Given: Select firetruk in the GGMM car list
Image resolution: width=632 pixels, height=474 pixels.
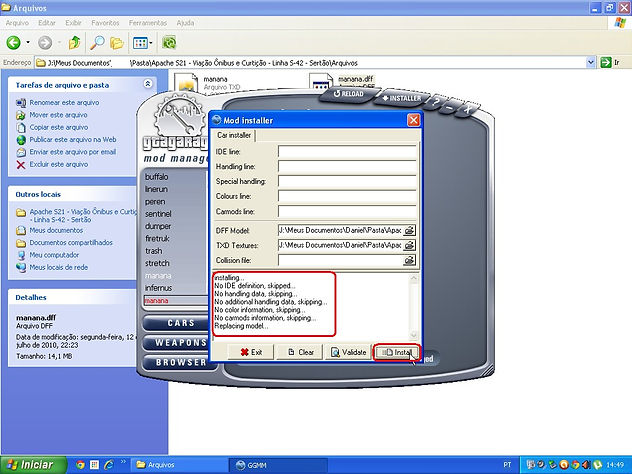Looking at the screenshot, I should pyautogui.click(x=158, y=239).
